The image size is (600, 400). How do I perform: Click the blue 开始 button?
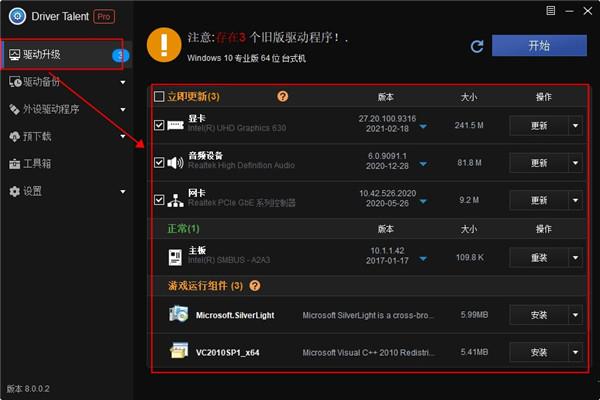(539, 46)
